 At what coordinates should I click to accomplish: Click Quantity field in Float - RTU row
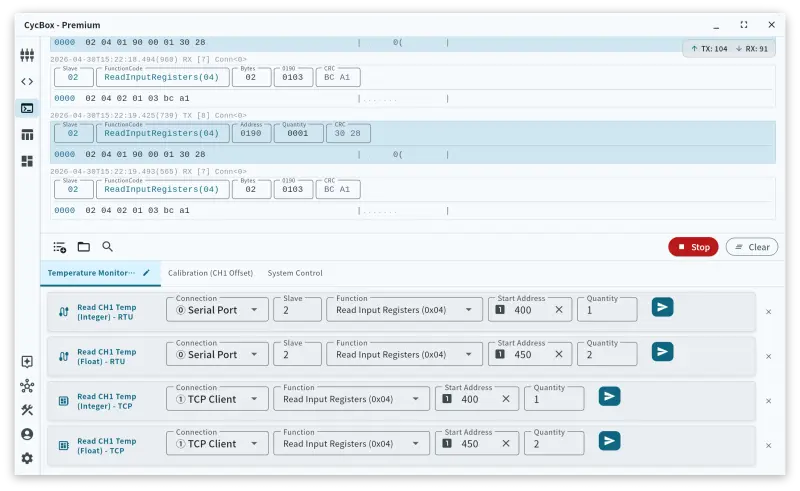(606, 354)
